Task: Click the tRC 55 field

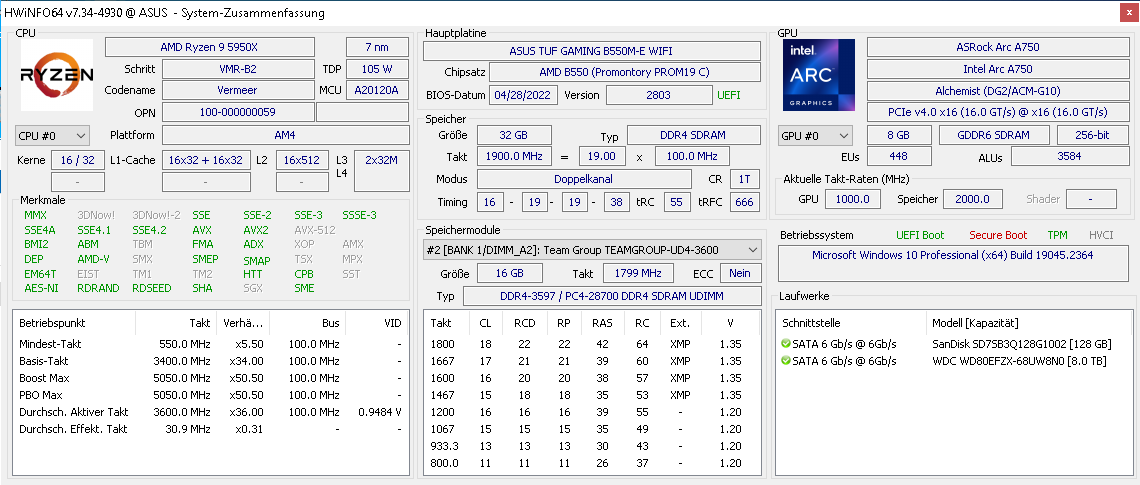Action: (677, 202)
